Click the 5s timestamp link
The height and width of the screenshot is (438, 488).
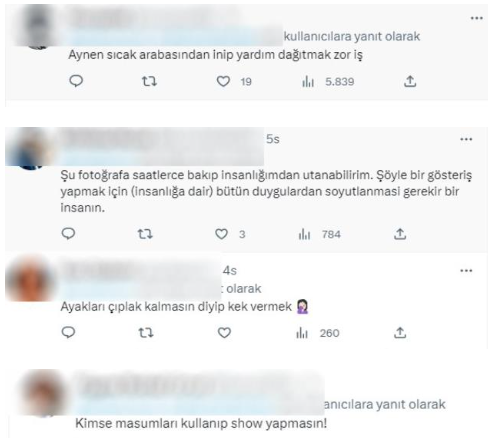273,139
